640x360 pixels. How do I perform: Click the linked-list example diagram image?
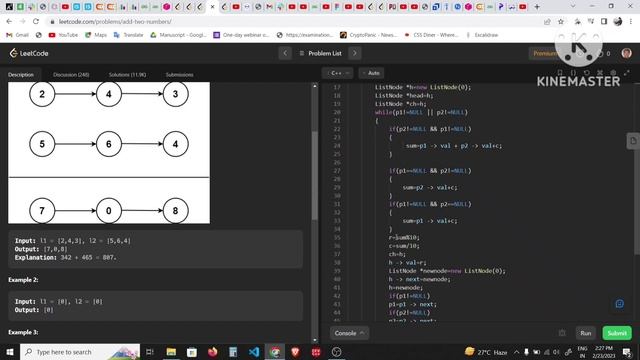109,153
